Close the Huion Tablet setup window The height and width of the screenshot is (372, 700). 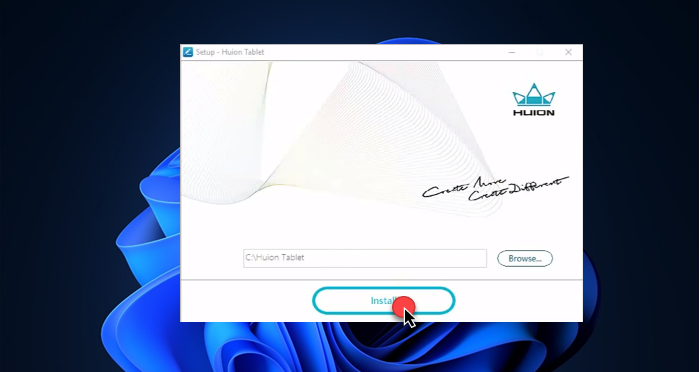(x=568, y=52)
